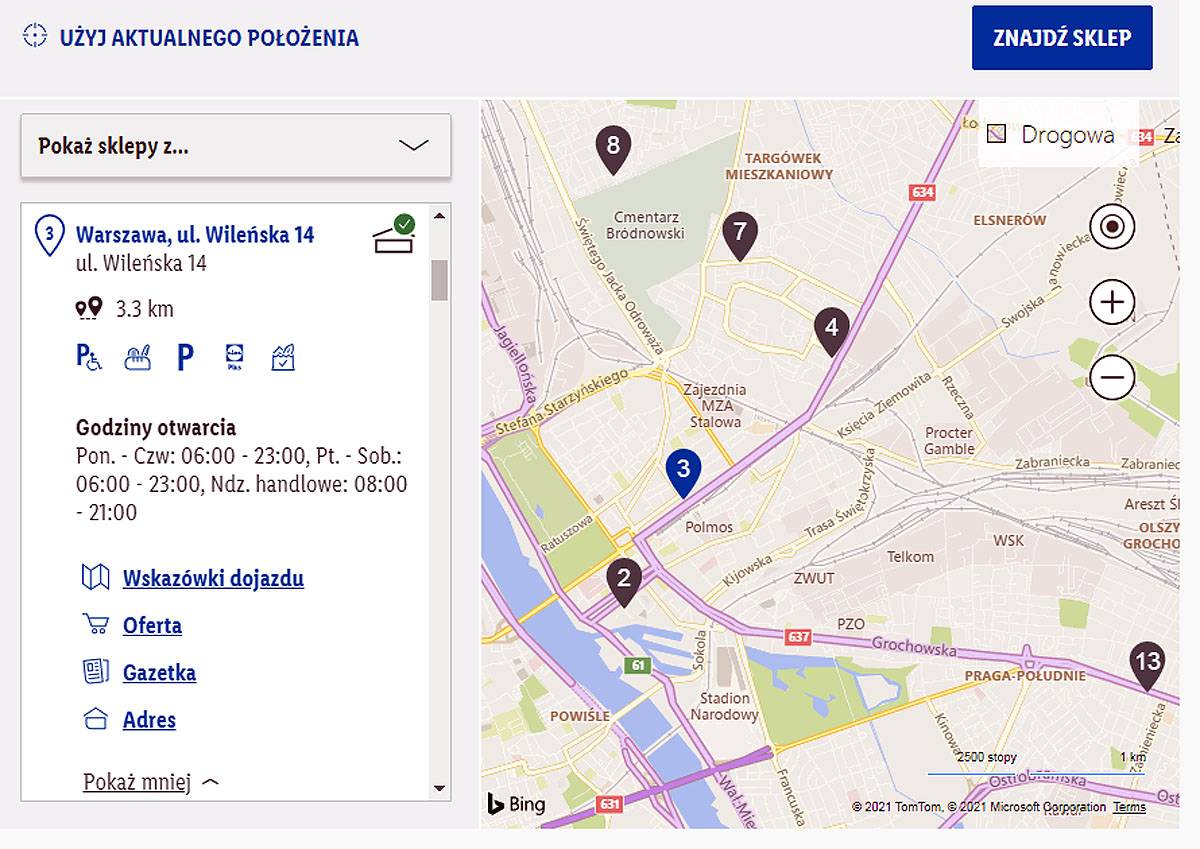1200x849 pixels.
Task: Click the 'ELSNERÓW' district label on map
Action: [x=1012, y=220]
